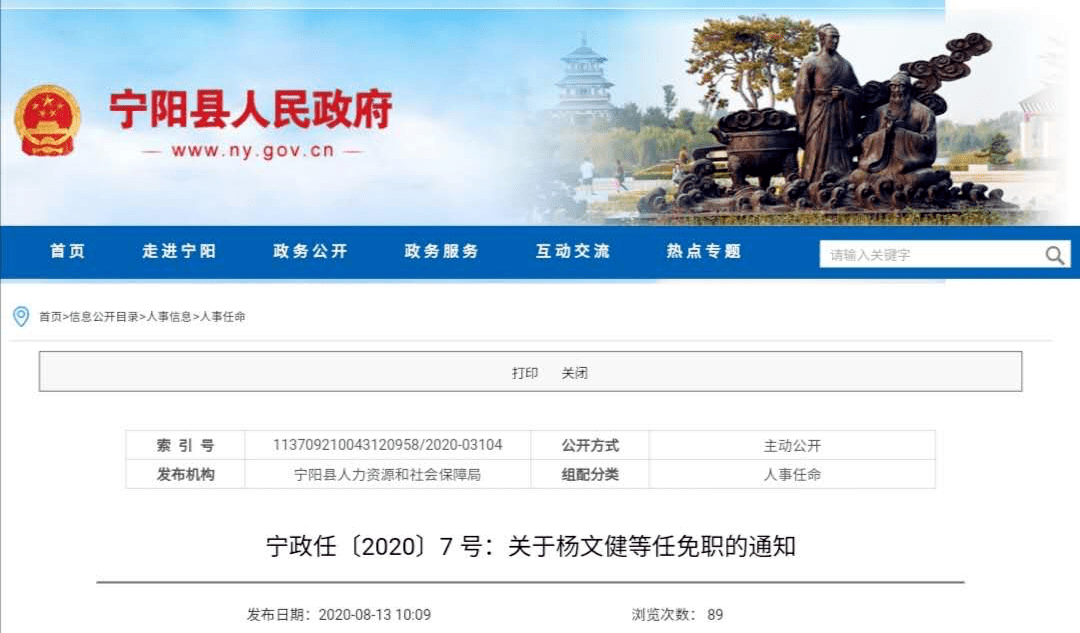Click the 组配分类 header cell
1080x633 pixels.
[x=590, y=475]
